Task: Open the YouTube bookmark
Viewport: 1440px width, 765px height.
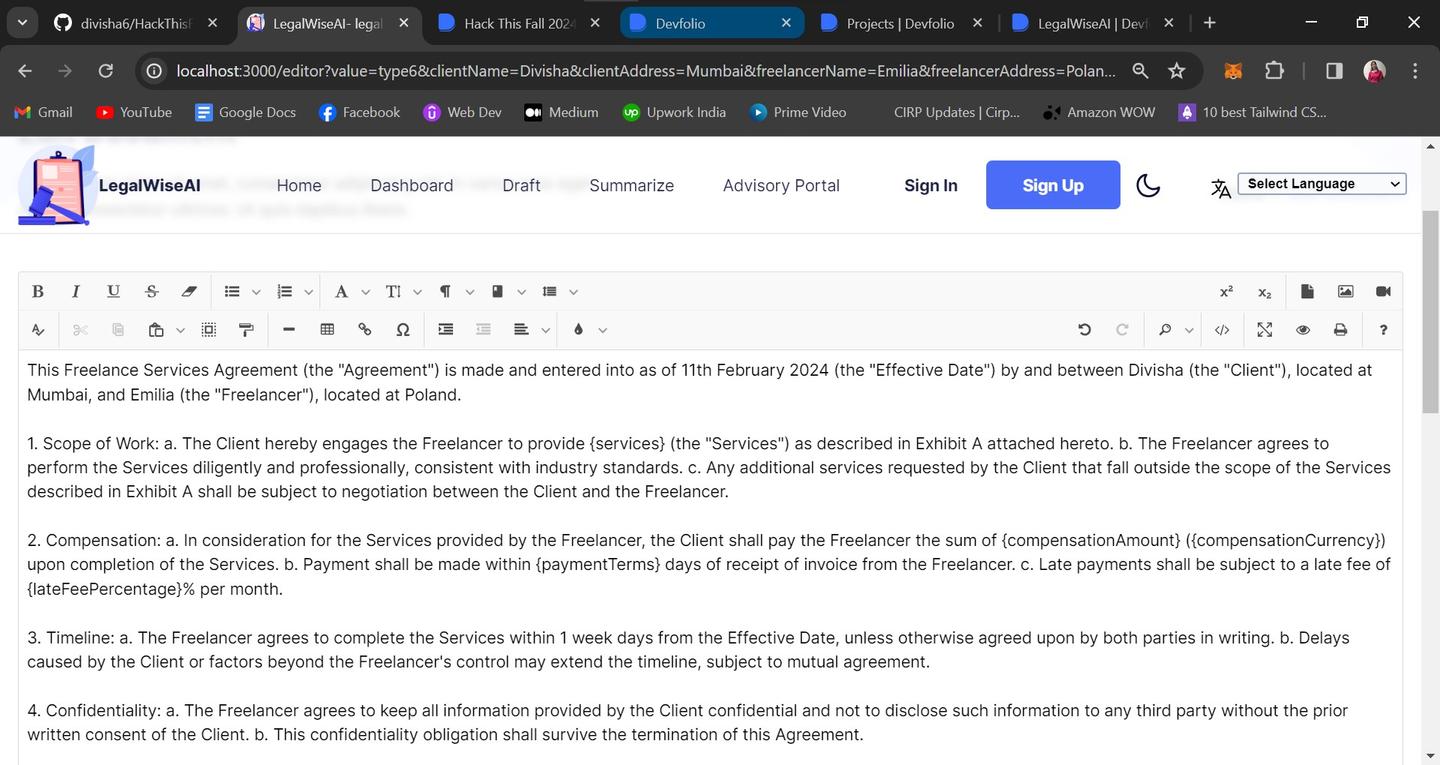Action: (x=134, y=112)
